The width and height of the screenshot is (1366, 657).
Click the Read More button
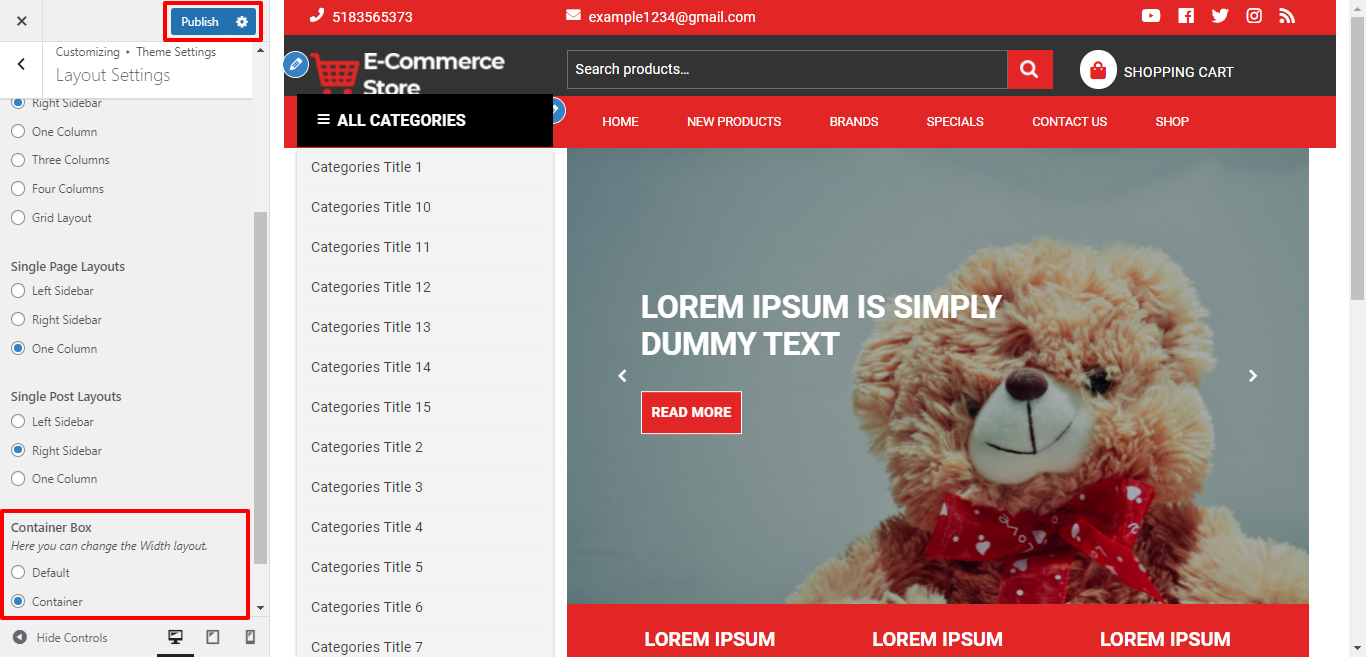tap(691, 412)
